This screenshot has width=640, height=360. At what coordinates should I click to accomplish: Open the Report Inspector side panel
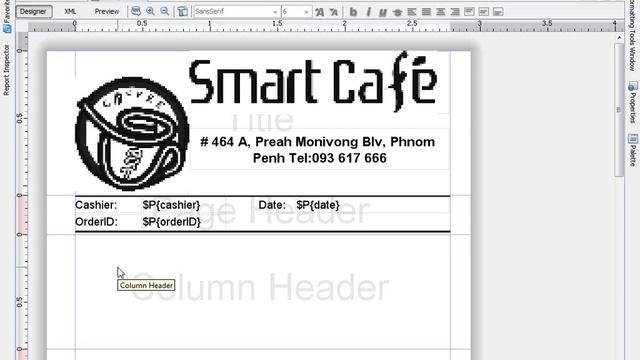[6, 70]
